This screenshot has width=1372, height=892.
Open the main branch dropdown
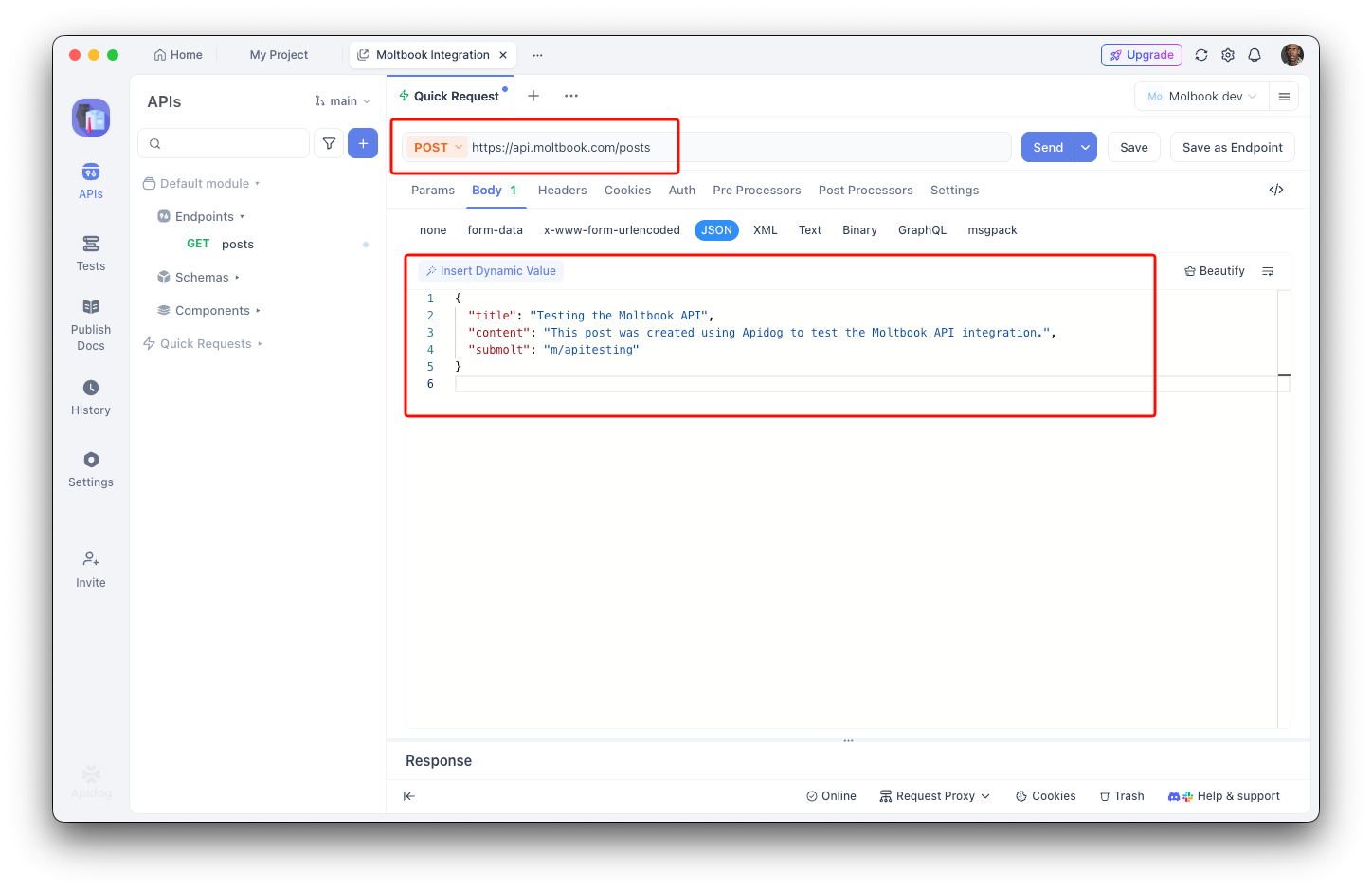point(343,101)
